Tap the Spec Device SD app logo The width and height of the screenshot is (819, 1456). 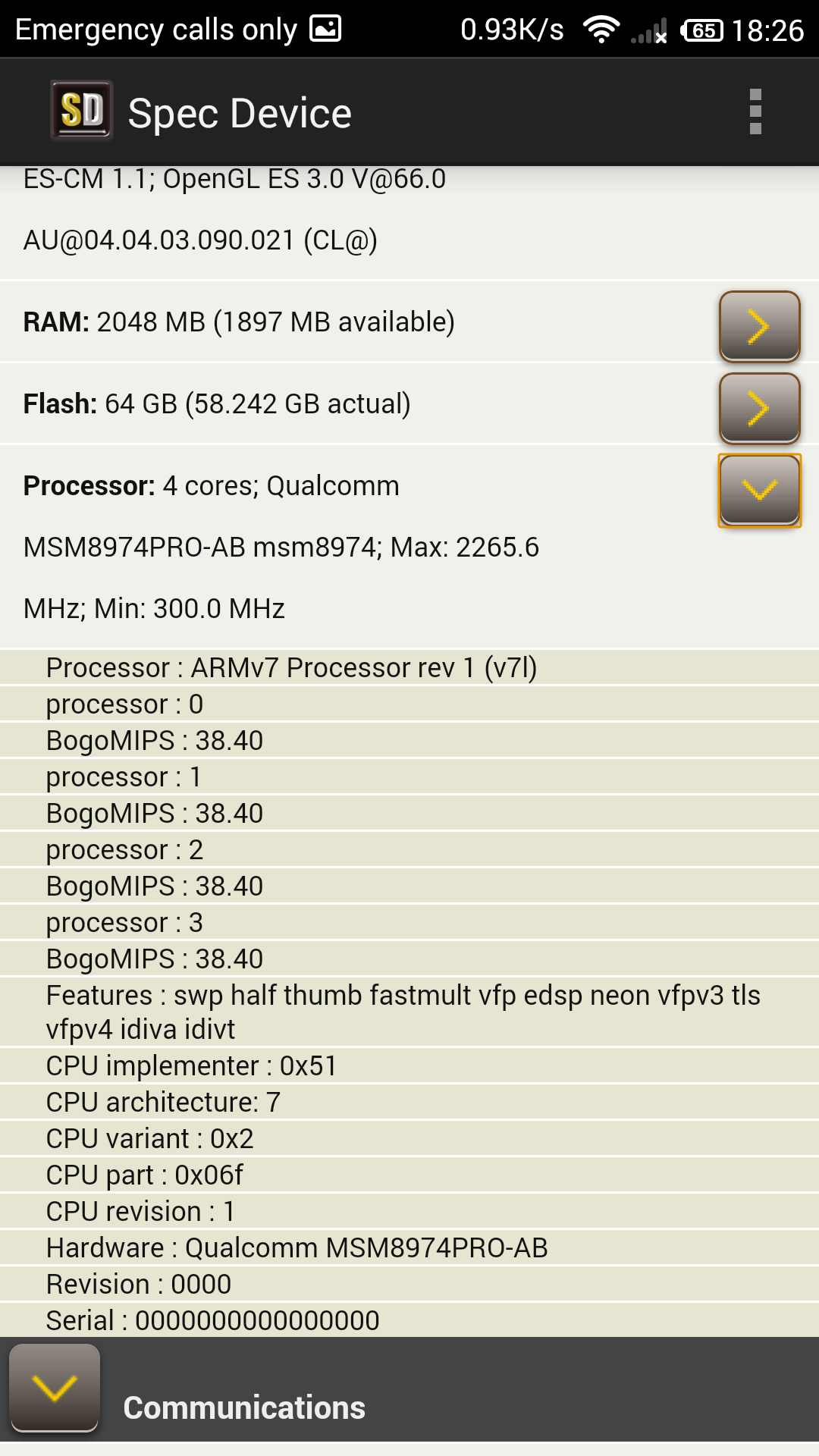[81, 111]
